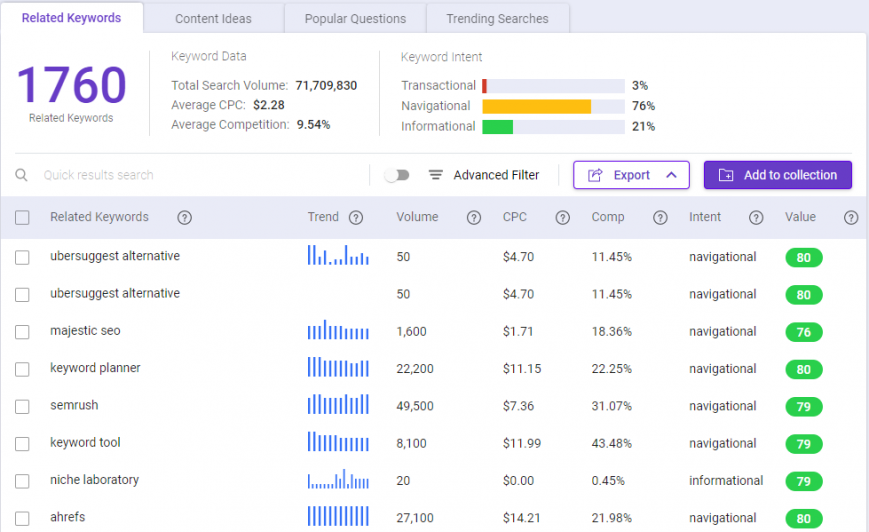Open the Trending Searches tab

[x=498, y=19]
